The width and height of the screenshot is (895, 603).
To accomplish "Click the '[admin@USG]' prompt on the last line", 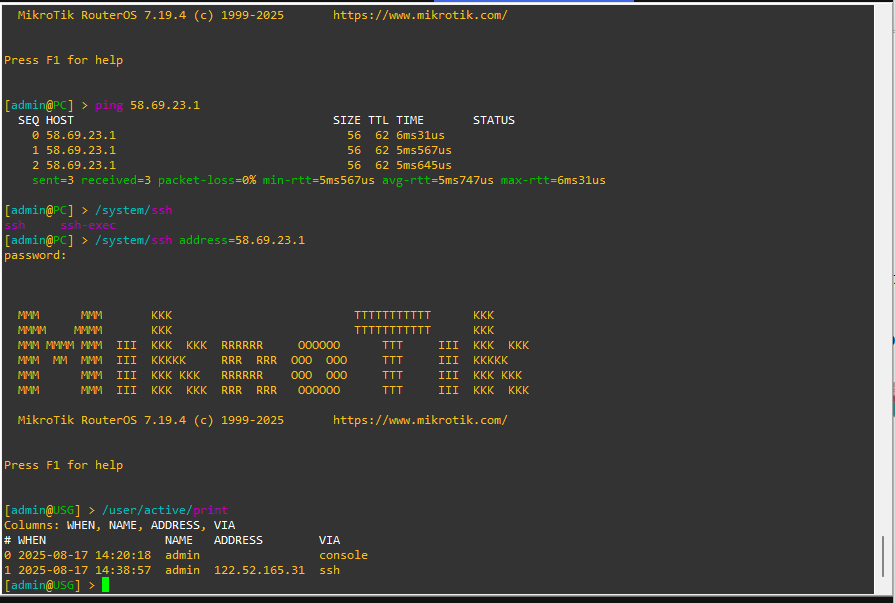I will point(43,585).
